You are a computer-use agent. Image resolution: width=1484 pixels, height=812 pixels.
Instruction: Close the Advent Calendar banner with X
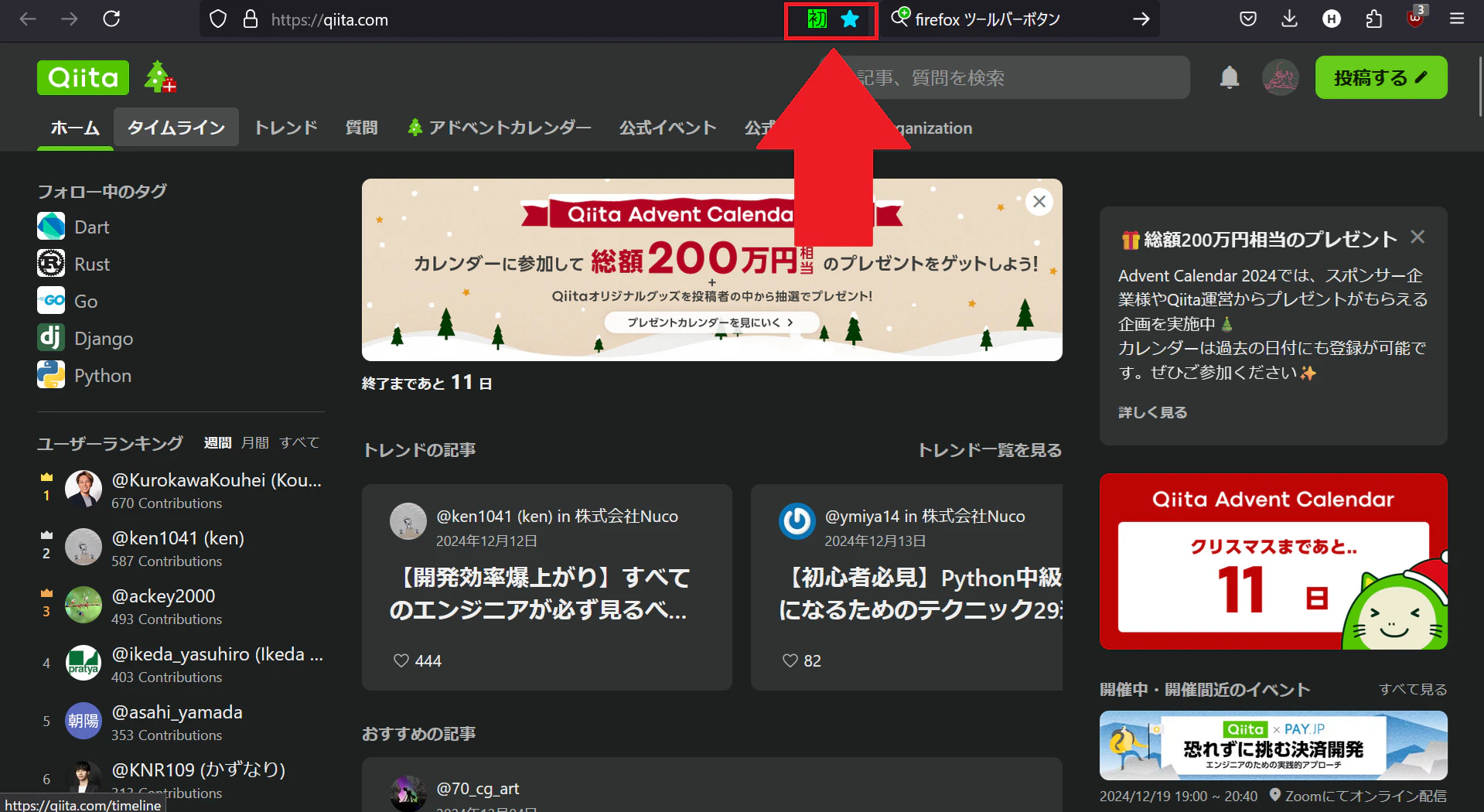(1039, 202)
